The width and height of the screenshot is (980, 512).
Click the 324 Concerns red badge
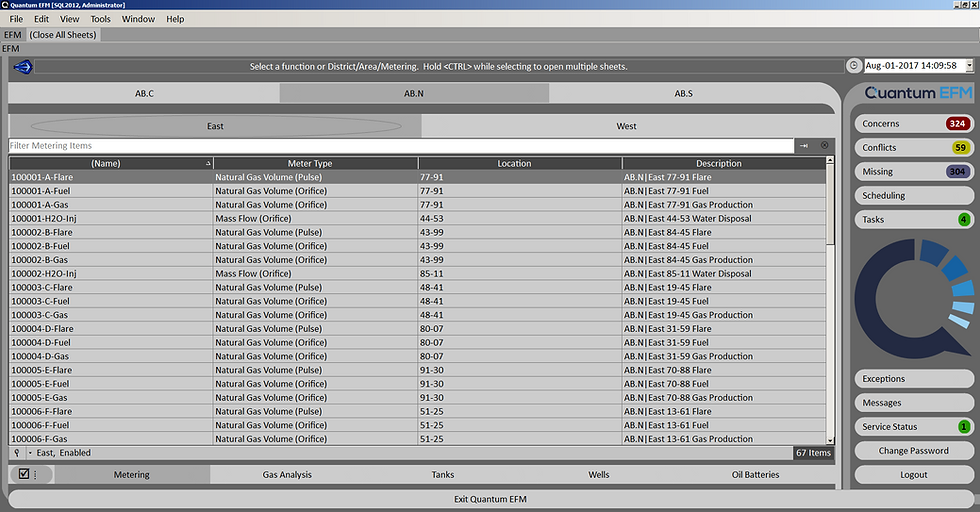[x=957, y=123]
